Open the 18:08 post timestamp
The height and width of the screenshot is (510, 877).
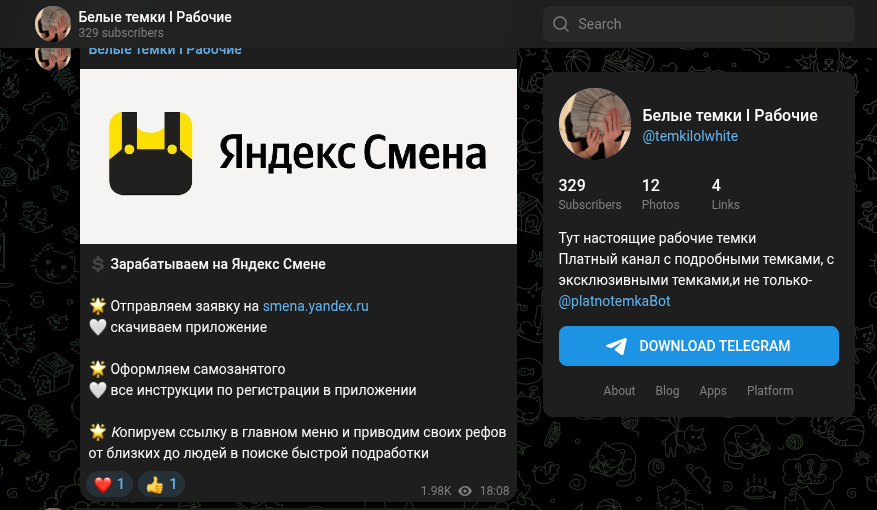point(494,491)
